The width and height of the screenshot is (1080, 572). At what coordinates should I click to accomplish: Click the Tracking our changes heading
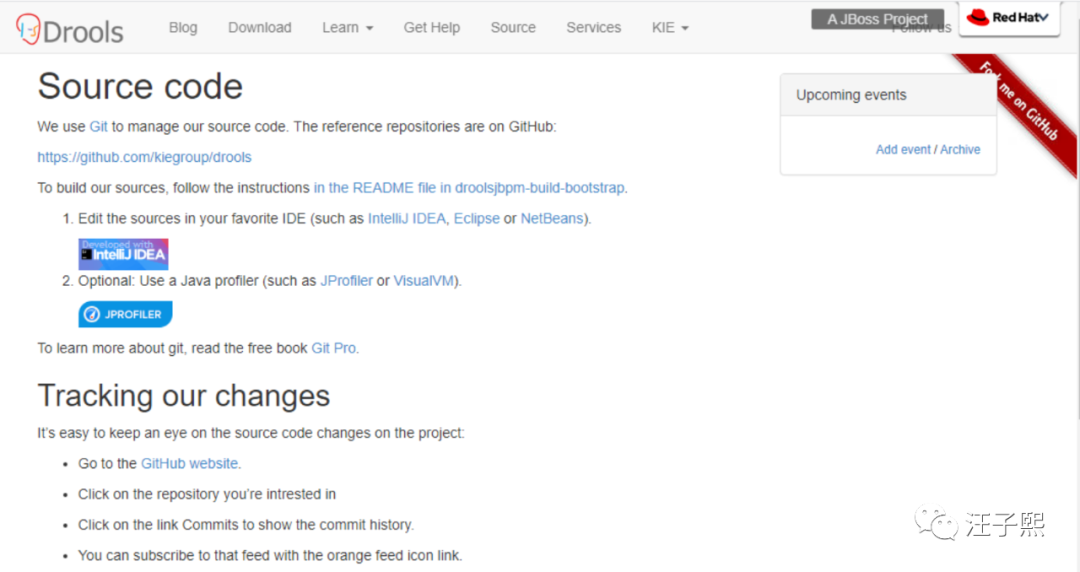[x=184, y=396]
